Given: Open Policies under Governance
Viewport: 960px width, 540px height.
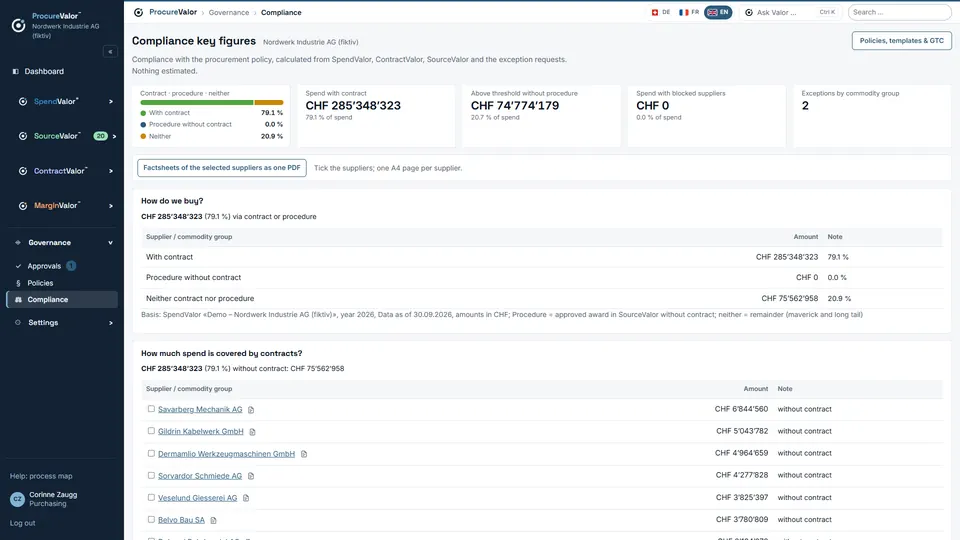Looking at the screenshot, I should pos(40,283).
